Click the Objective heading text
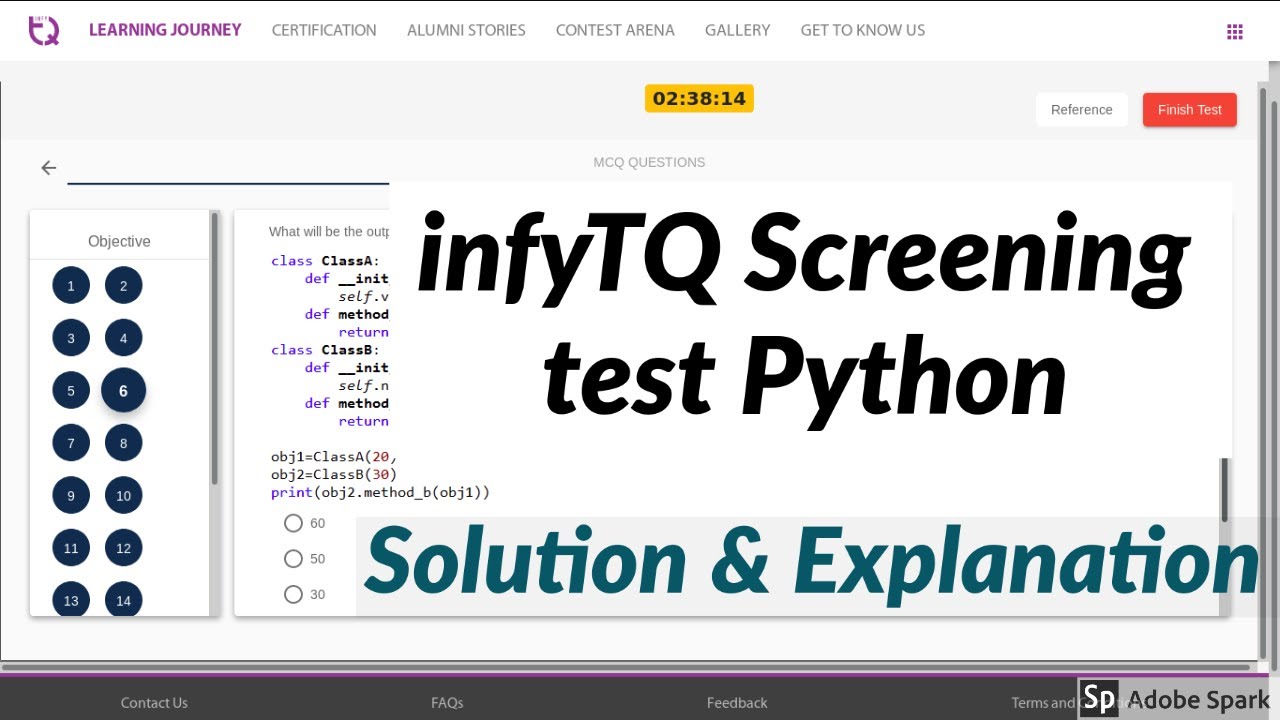Viewport: 1280px width, 720px height. click(x=119, y=241)
